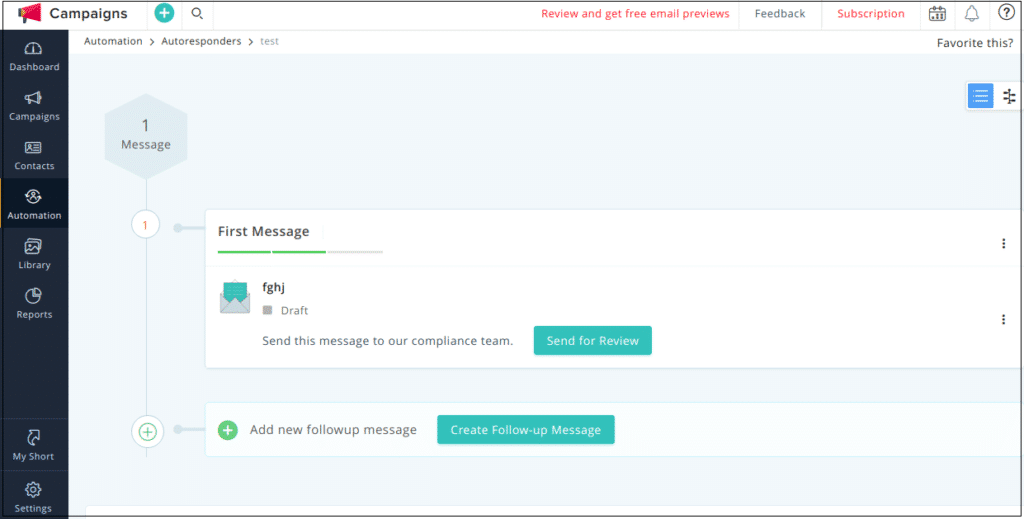Open Contacts in the sidebar
The width and height of the screenshot is (1024, 519).
coord(34,155)
